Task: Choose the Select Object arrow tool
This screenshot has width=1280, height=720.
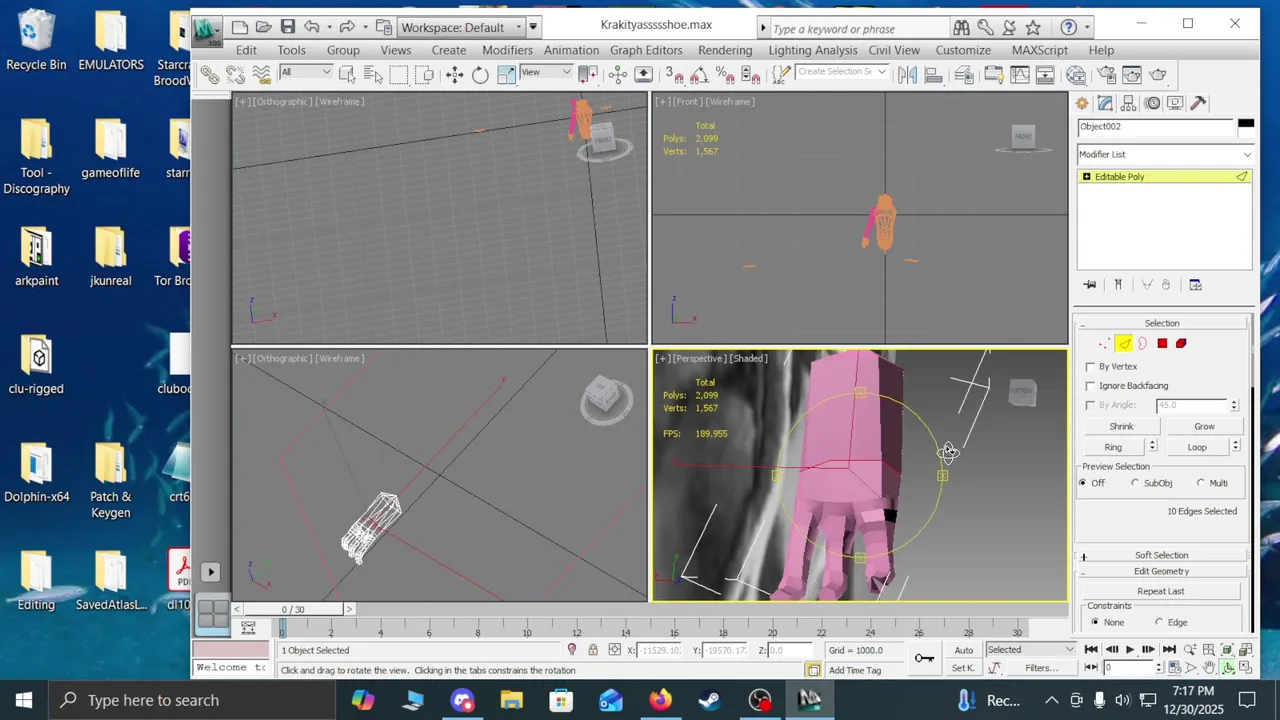Action: tap(347, 74)
